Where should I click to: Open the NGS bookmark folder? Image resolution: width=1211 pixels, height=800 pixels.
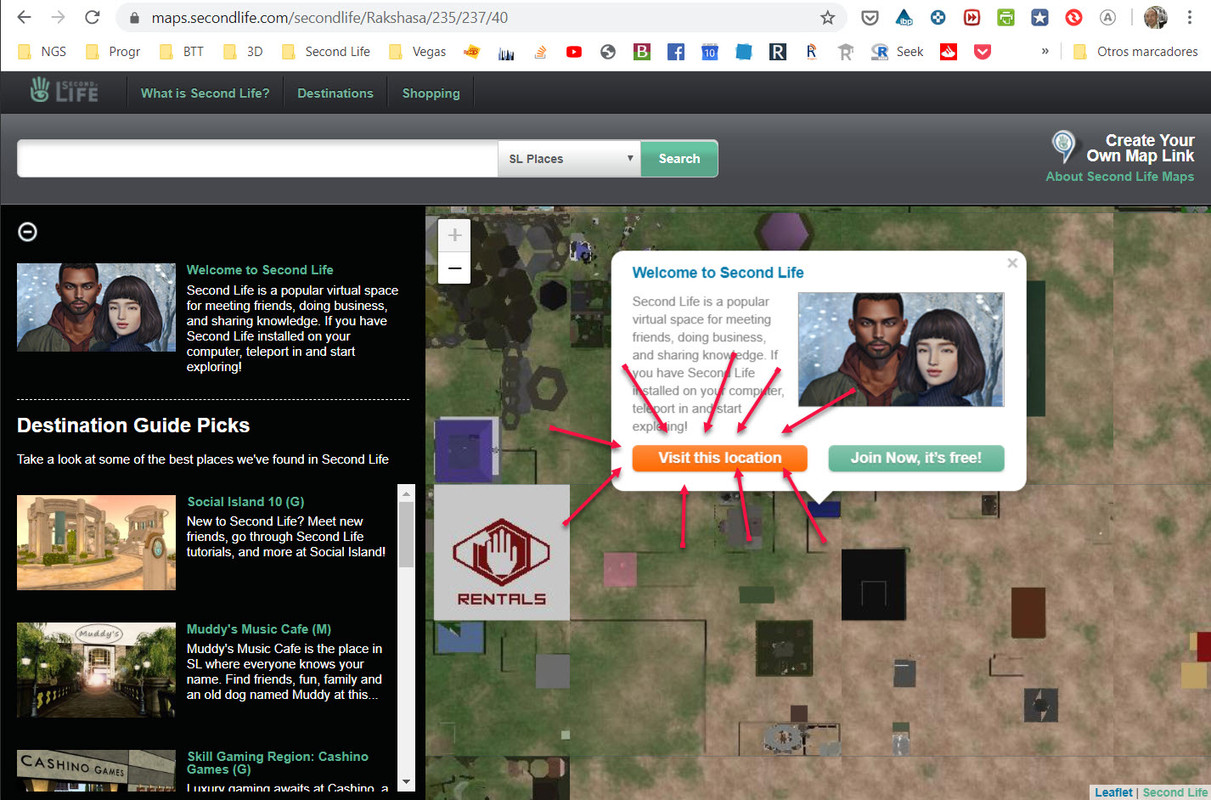(43, 52)
